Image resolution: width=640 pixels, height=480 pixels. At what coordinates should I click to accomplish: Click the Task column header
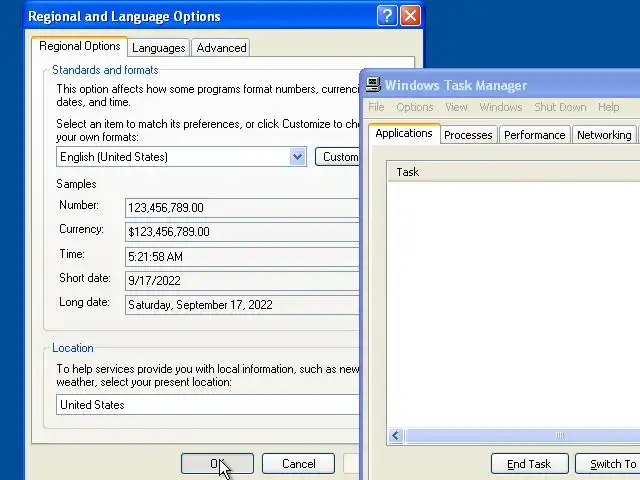pos(513,171)
